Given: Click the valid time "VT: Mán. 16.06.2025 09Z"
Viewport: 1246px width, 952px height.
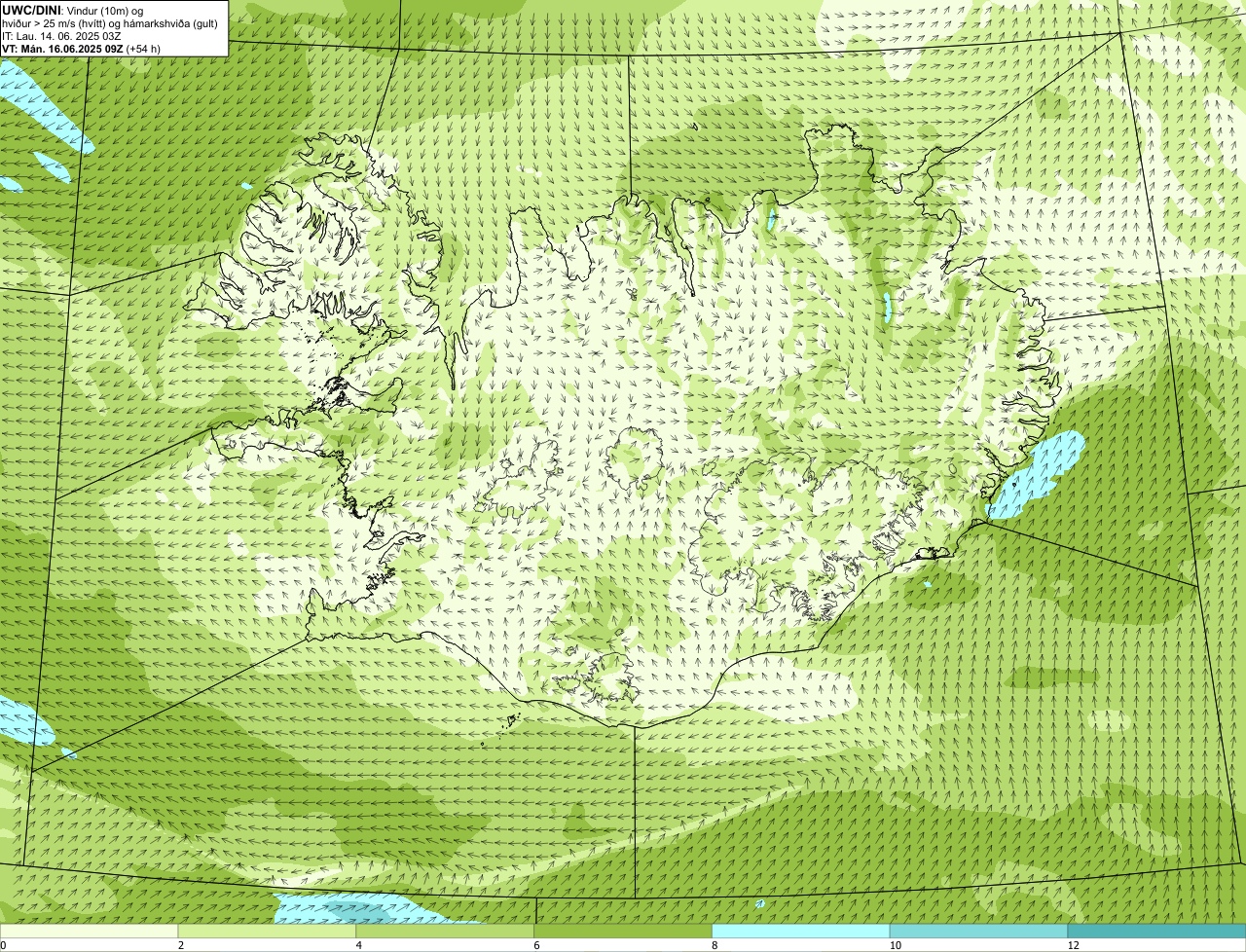Looking at the screenshot, I should tap(61, 48).
